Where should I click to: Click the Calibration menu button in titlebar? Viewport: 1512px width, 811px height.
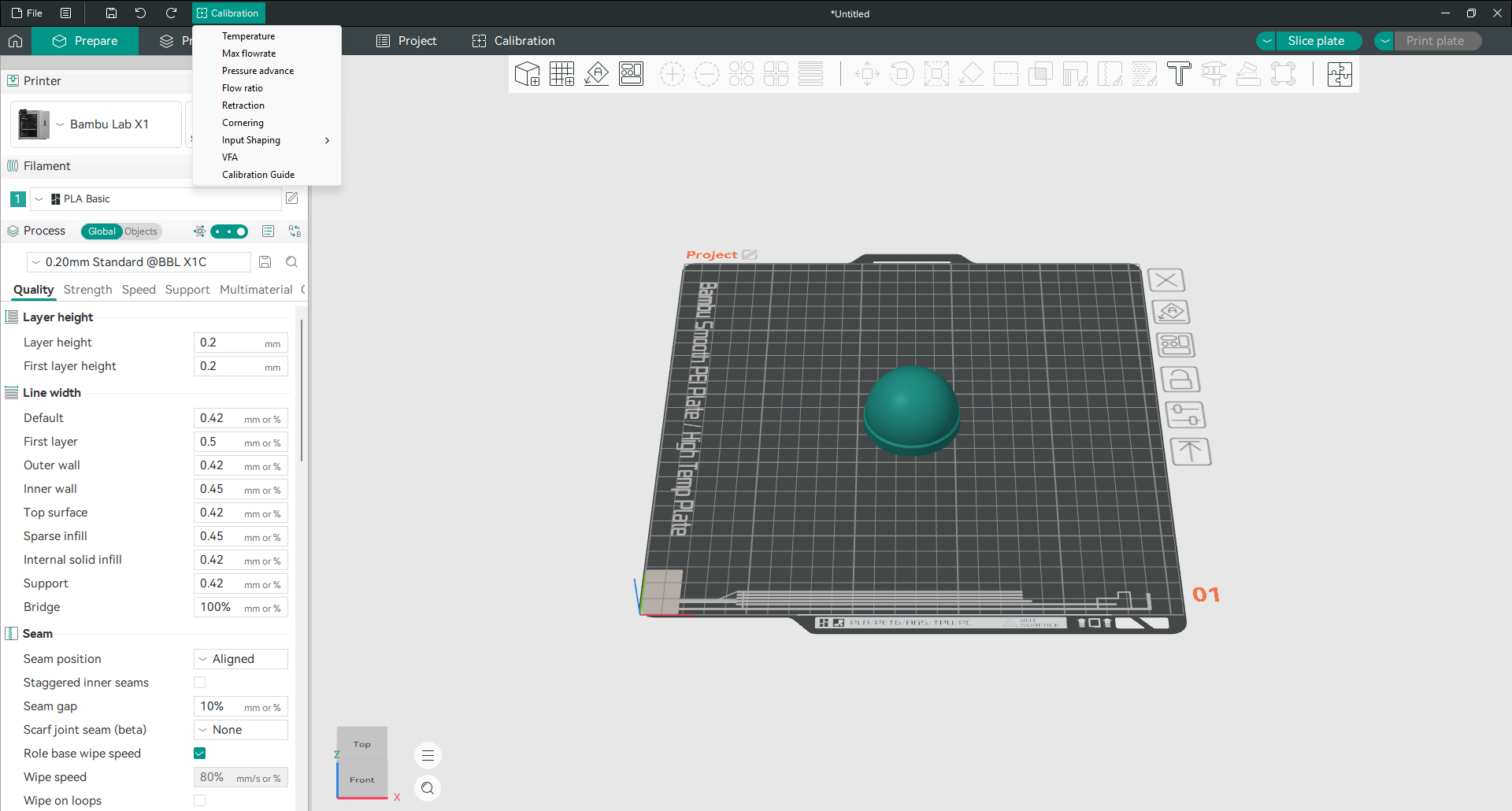228,13
